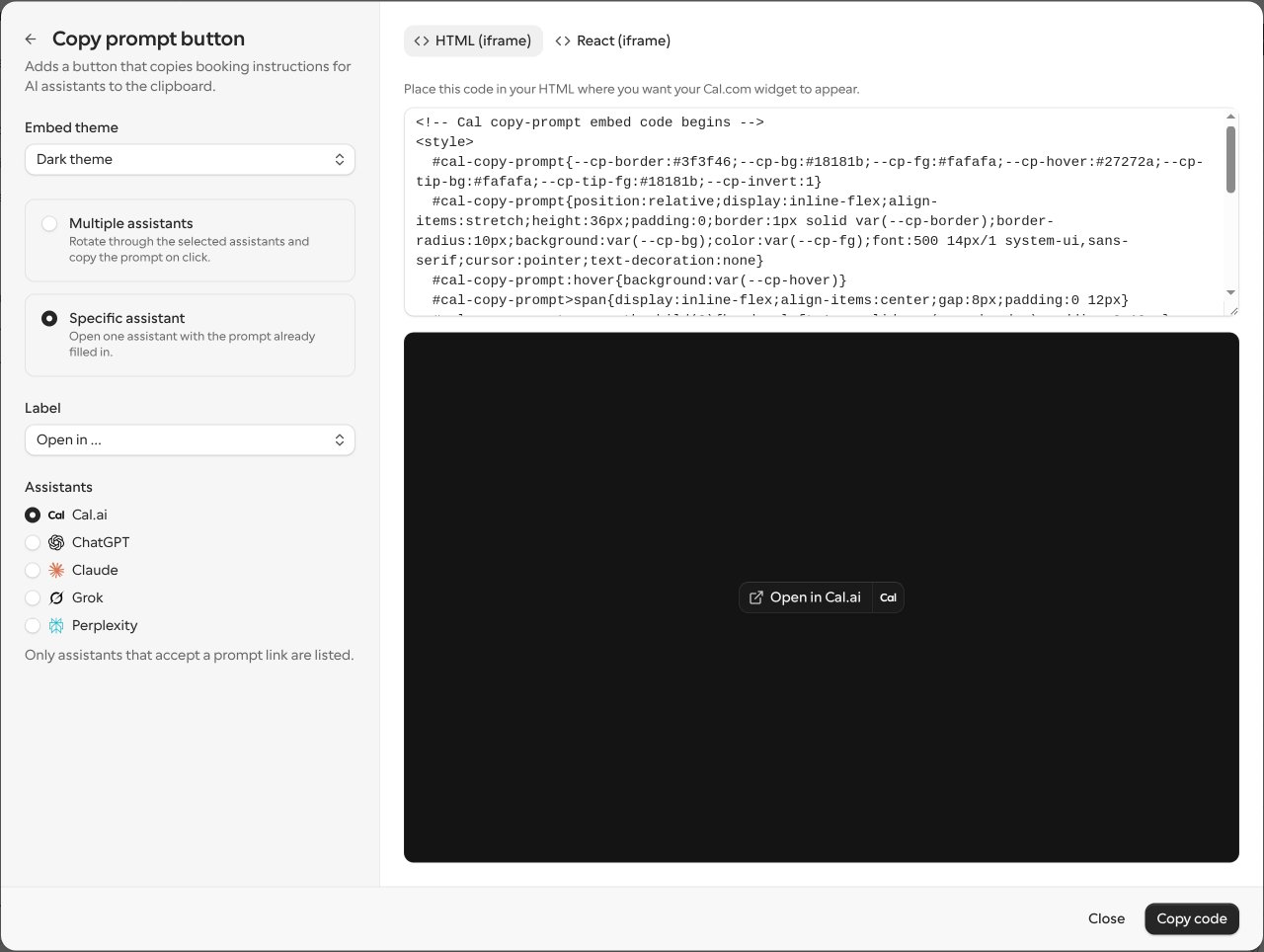Click the Copy prompt button heading
The height and width of the screenshot is (952, 1264).
148,39
